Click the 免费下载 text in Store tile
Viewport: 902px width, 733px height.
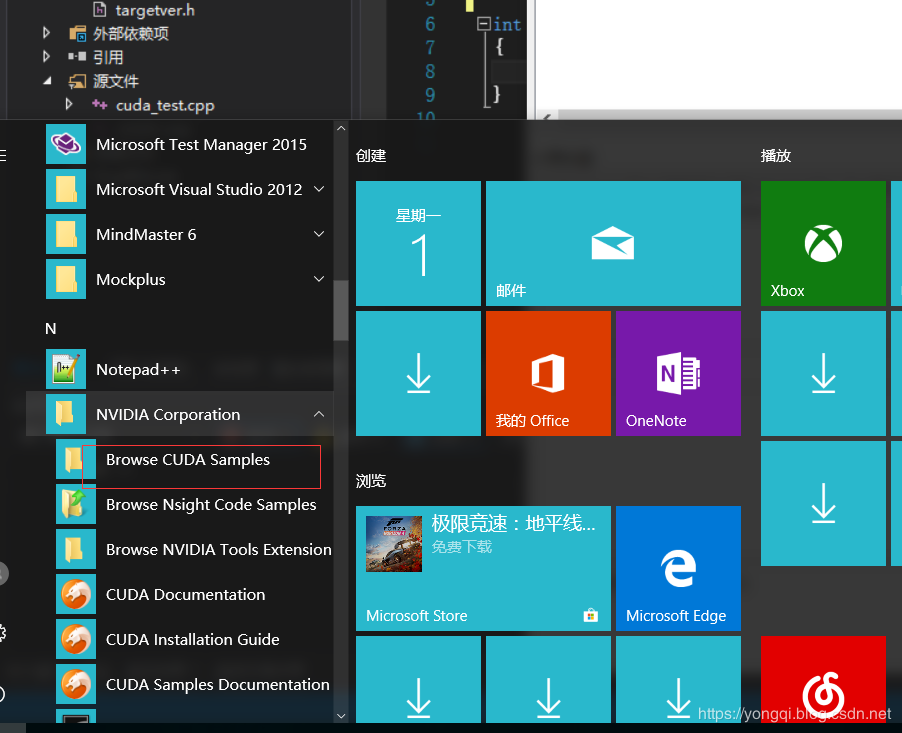coord(462,547)
